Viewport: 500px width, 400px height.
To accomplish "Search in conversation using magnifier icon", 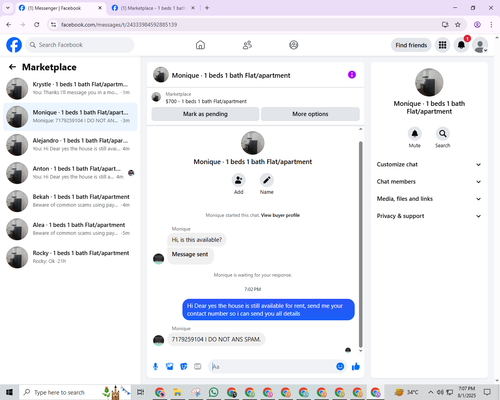I will pos(443,134).
